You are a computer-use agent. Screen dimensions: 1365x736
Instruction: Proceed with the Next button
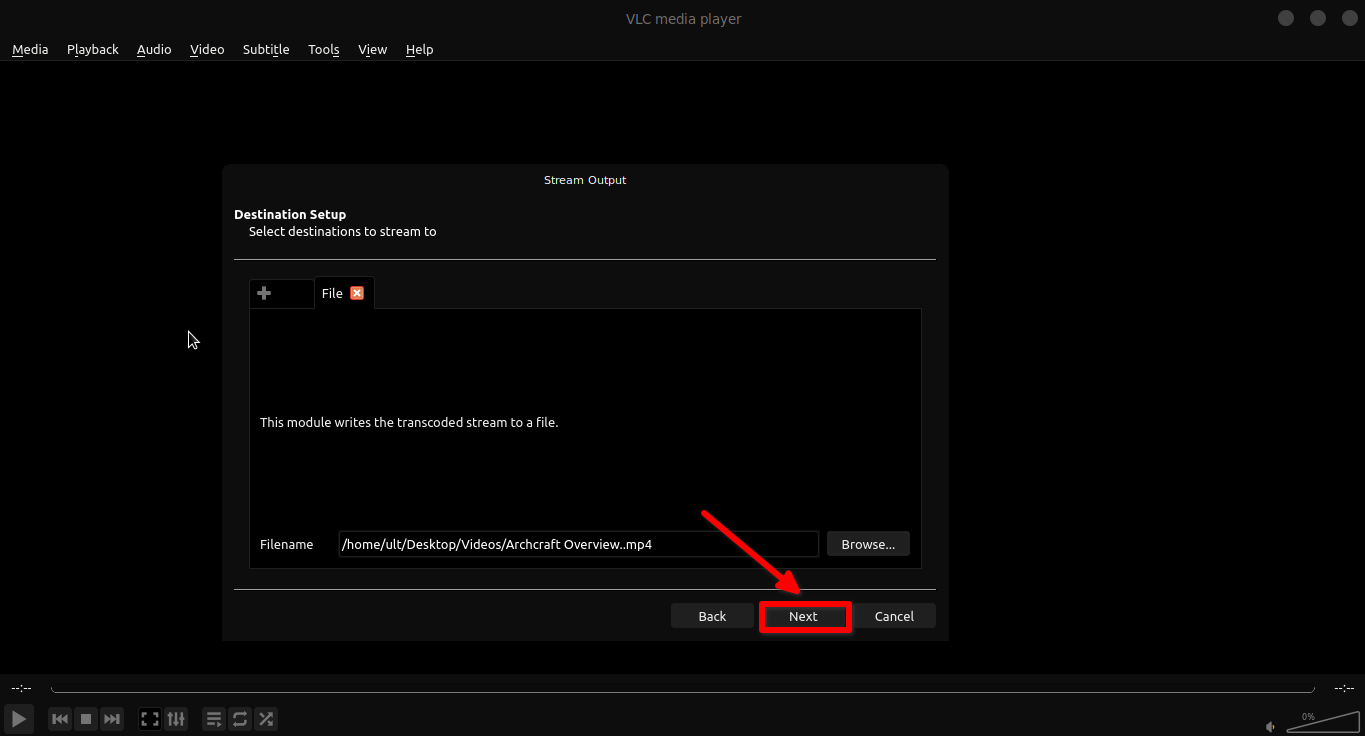[803, 616]
